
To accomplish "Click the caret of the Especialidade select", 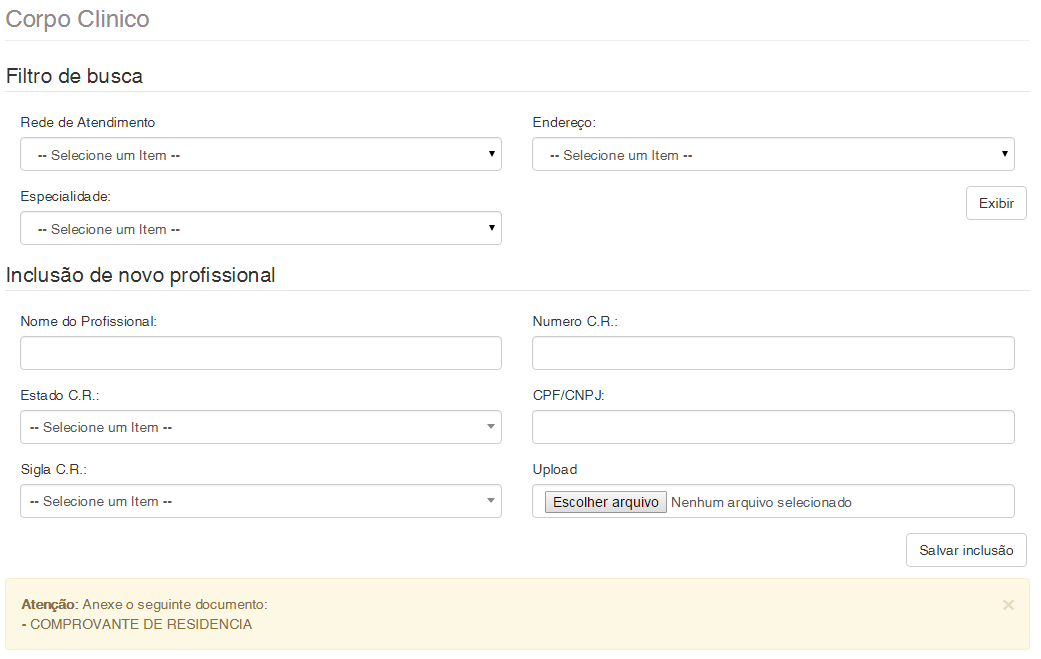I will (x=492, y=228).
